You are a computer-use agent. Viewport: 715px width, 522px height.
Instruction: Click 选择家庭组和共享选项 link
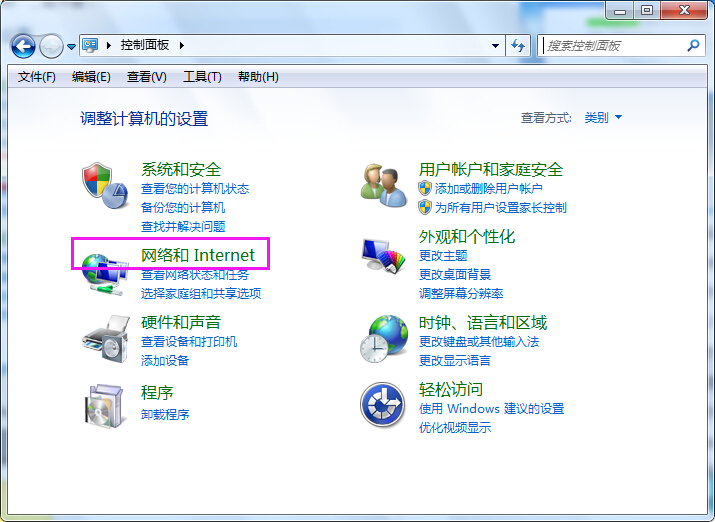click(x=201, y=294)
